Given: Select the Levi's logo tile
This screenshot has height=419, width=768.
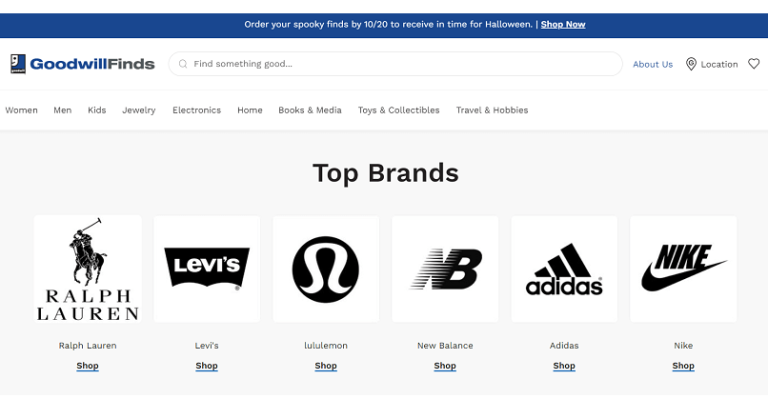Looking at the screenshot, I should point(207,269).
